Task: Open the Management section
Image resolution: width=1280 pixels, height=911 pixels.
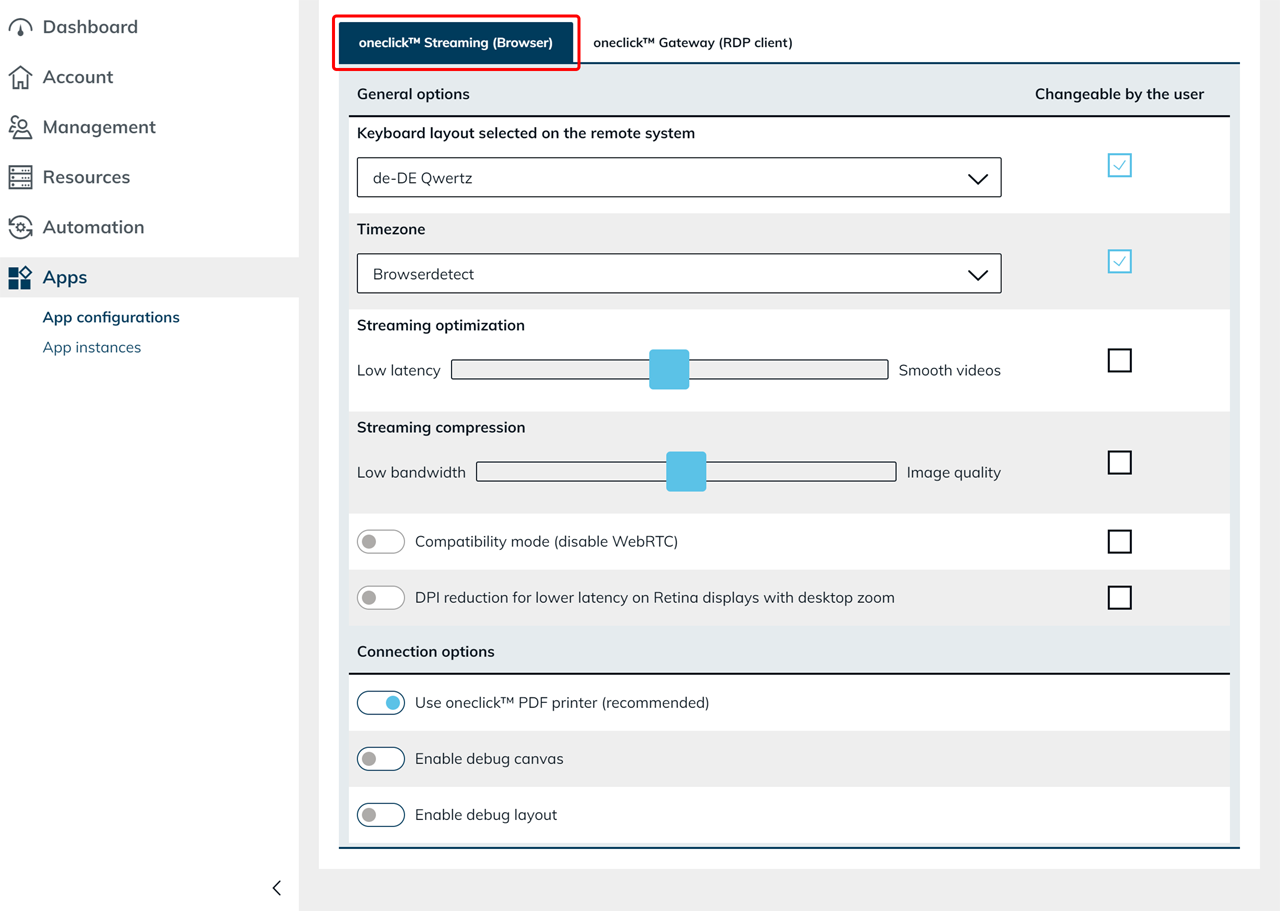Action: [x=99, y=127]
